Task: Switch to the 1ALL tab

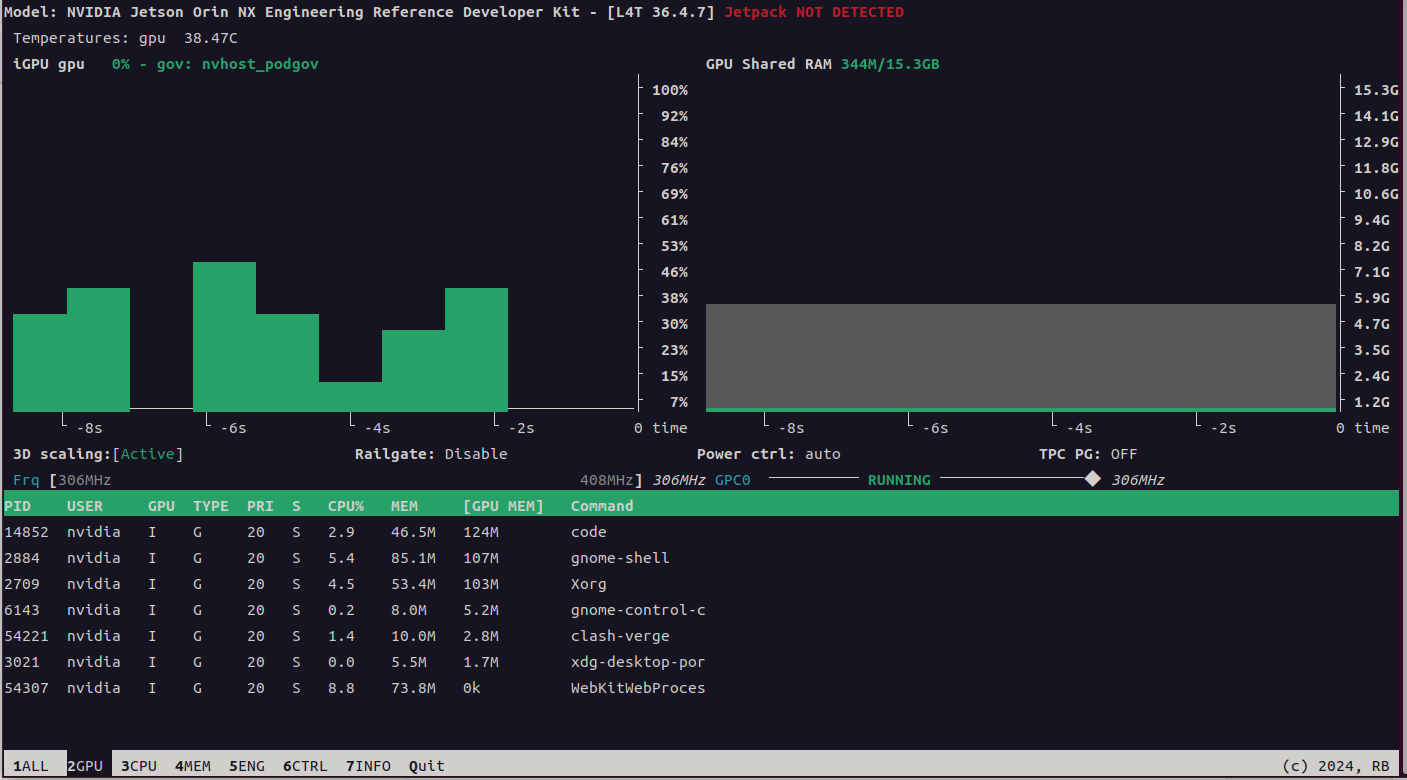Action: coord(30,766)
